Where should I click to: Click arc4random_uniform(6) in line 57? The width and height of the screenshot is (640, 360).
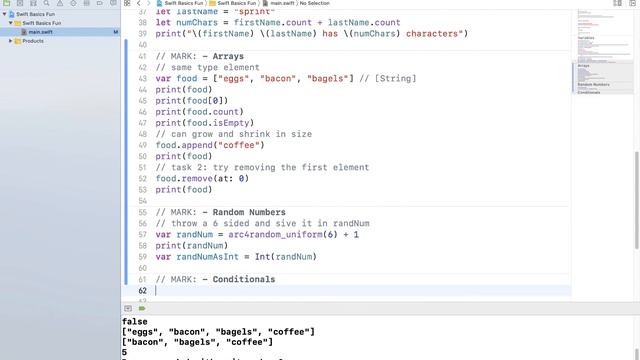283,234
